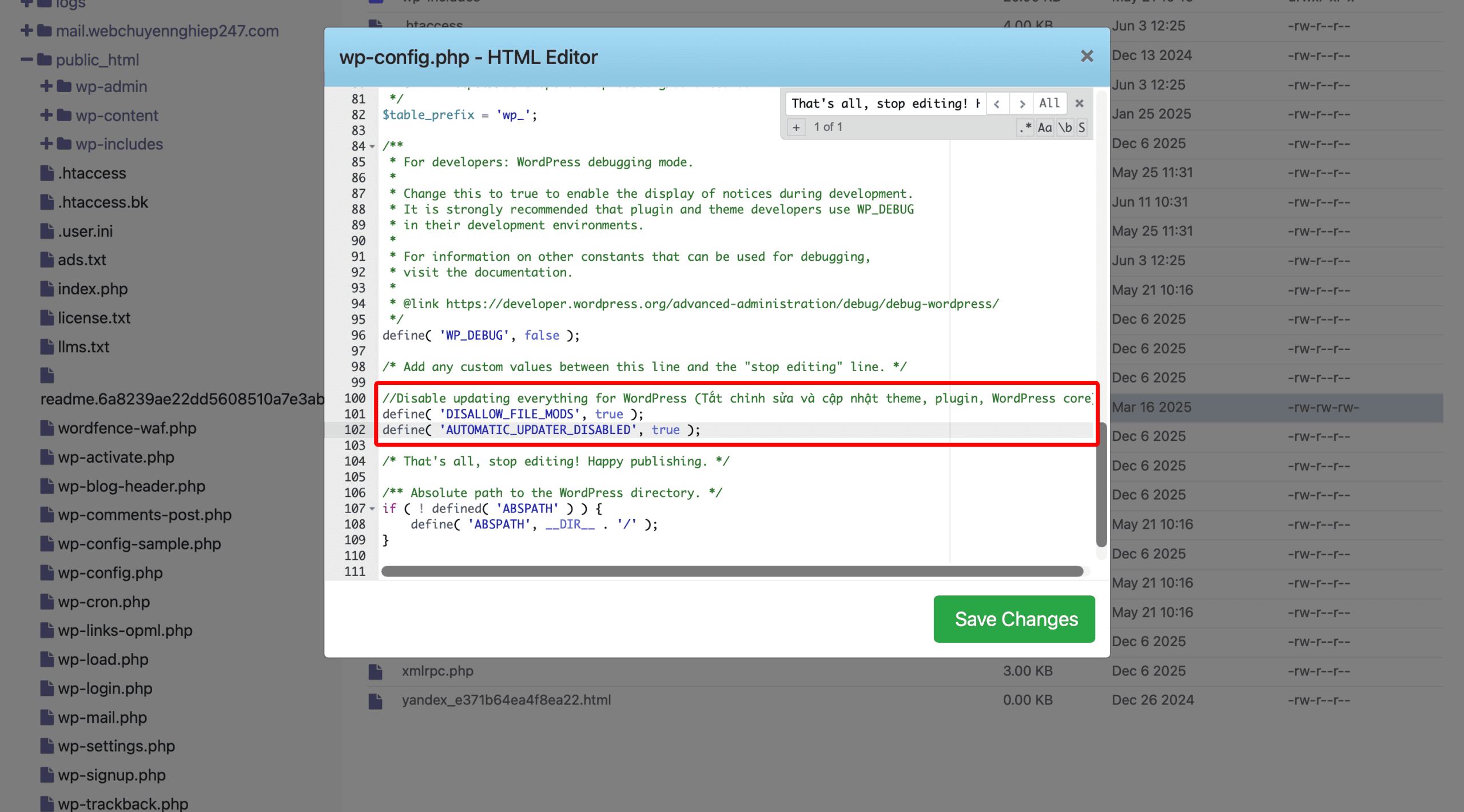Select .user.ini file icon
The image size is (1464, 812).
tap(47, 231)
